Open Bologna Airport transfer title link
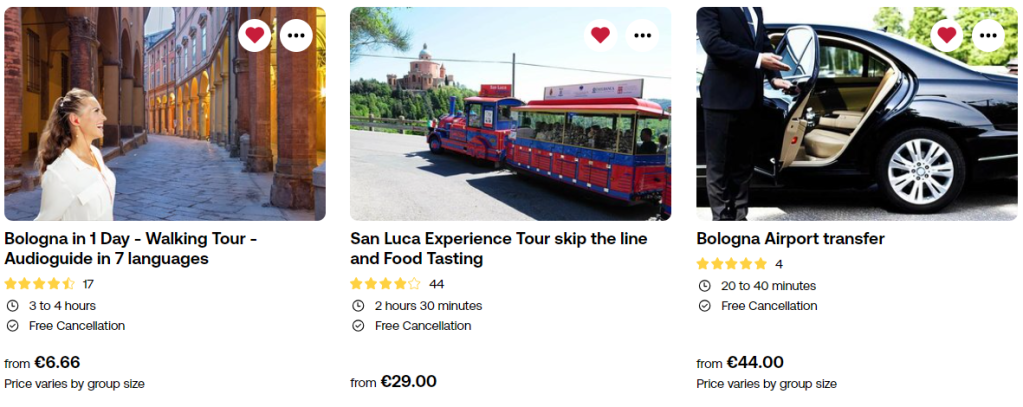 tap(790, 239)
